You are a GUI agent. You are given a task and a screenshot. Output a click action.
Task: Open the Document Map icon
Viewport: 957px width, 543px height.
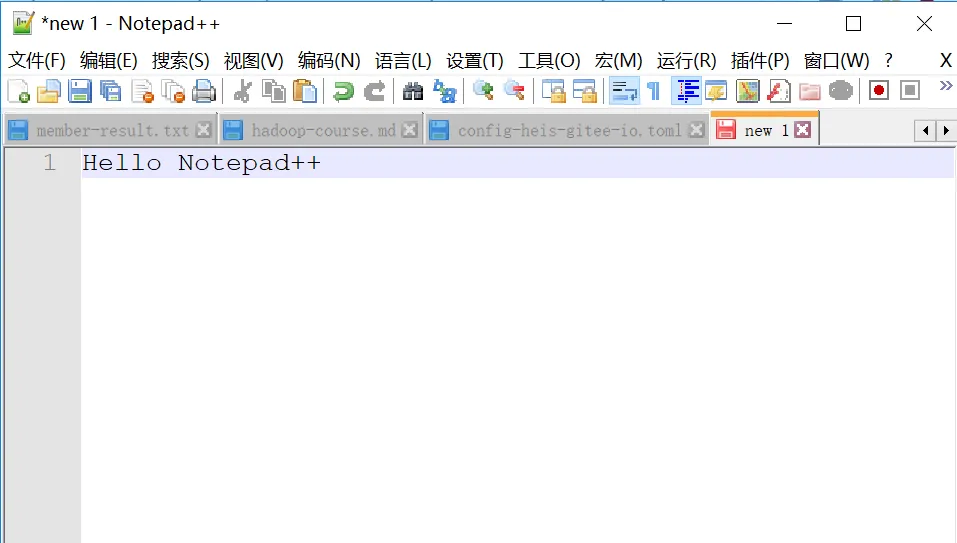tap(747, 92)
